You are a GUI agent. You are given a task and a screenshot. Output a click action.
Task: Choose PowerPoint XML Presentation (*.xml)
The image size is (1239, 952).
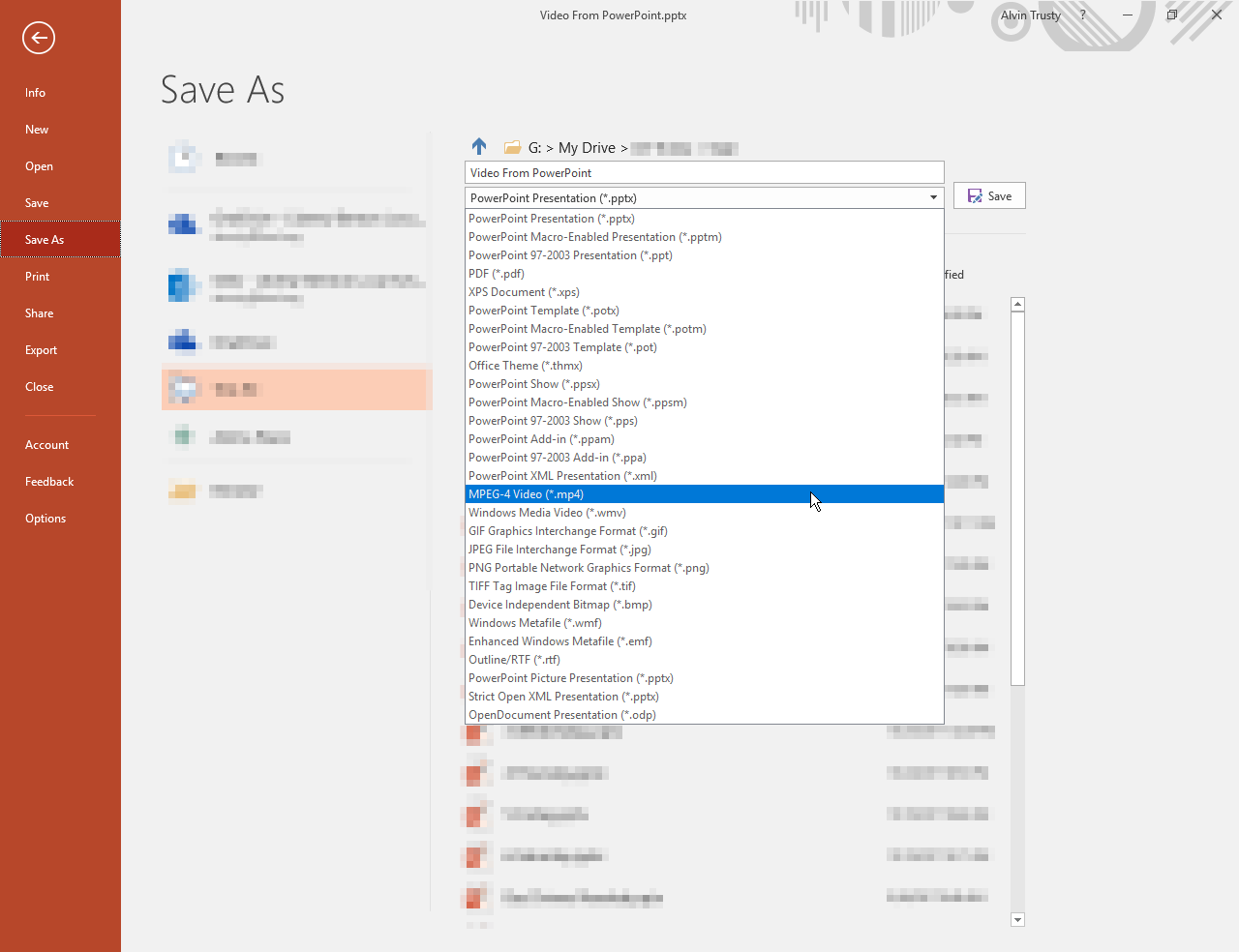[x=704, y=476]
